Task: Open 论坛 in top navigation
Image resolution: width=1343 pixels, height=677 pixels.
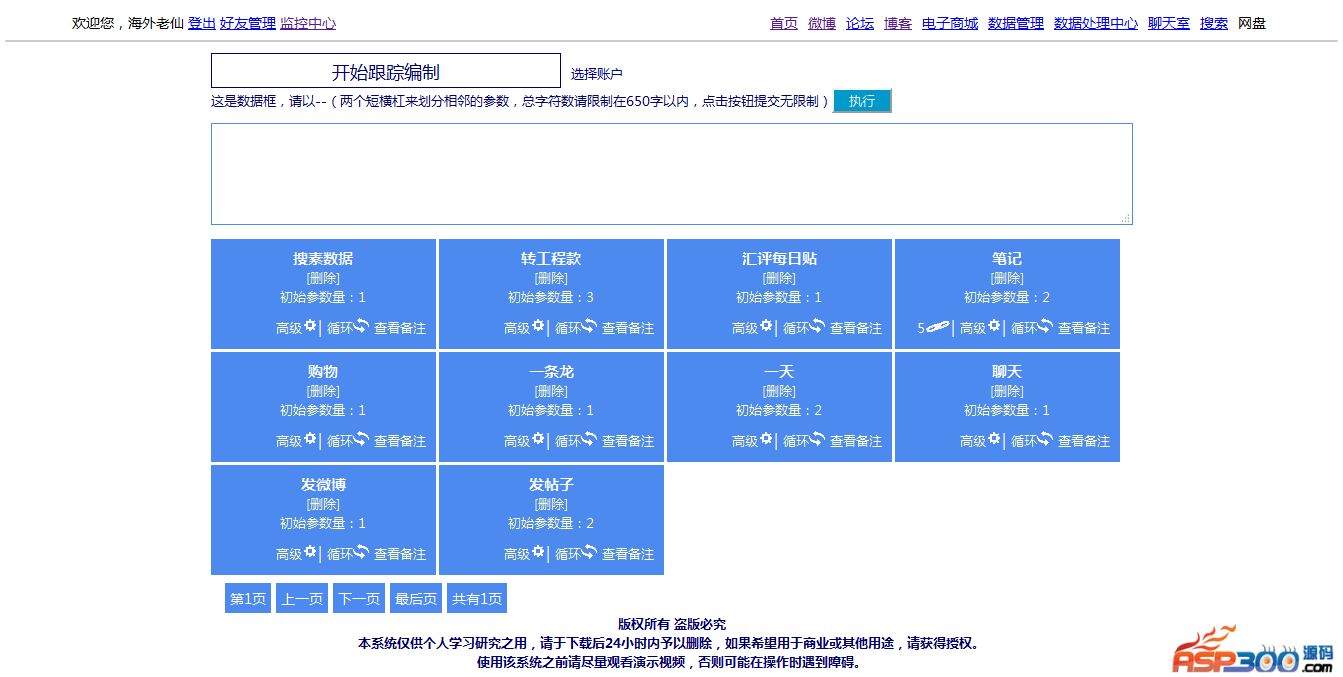Action: coord(860,23)
